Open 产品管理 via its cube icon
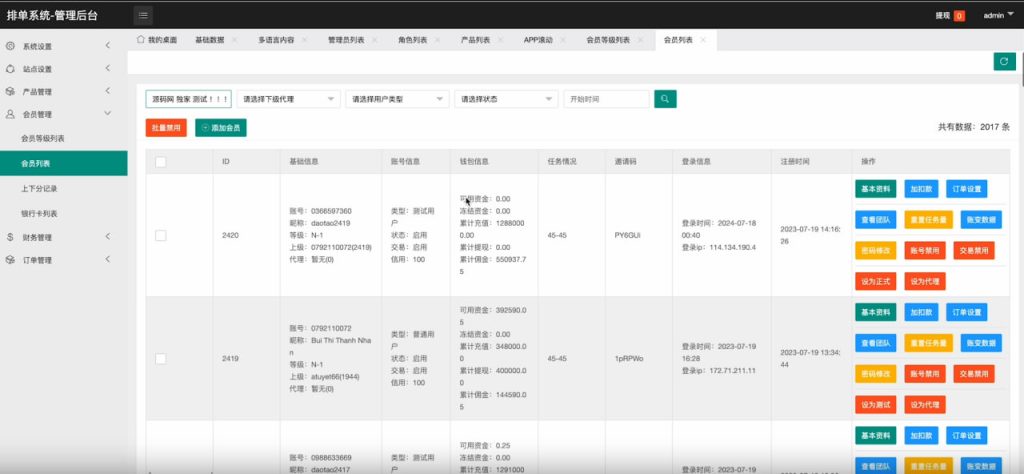Image resolution: width=1024 pixels, height=474 pixels. click(x=10, y=91)
